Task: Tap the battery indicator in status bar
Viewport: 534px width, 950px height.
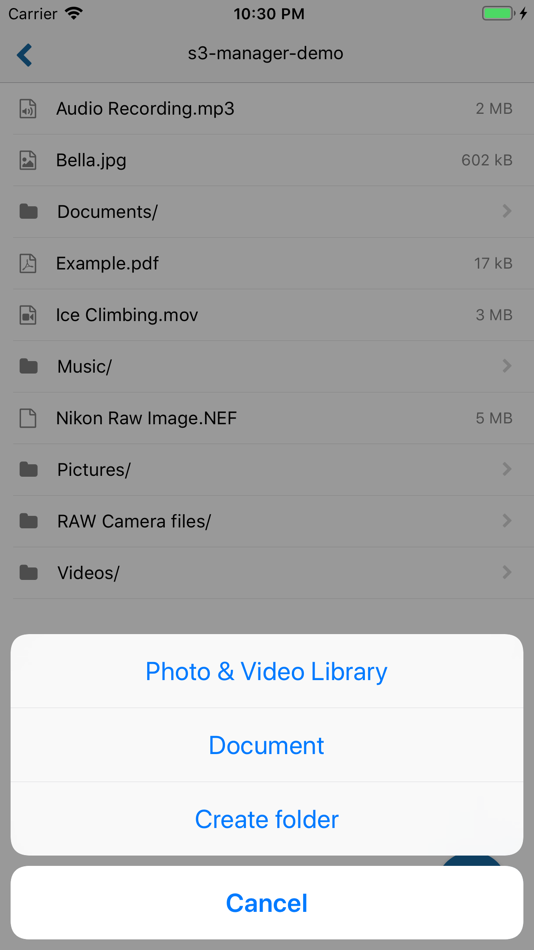Action: click(498, 13)
